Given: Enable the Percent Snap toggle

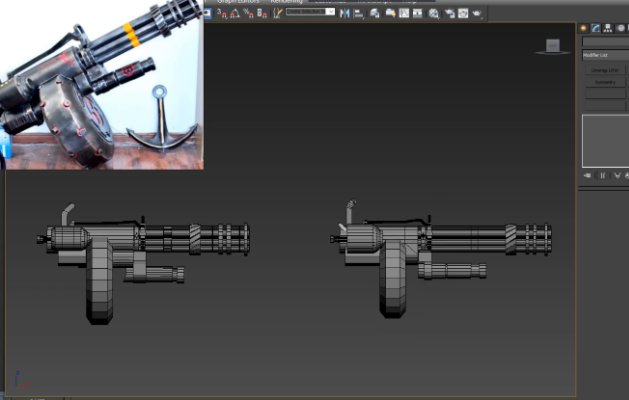Looking at the screenshot, I should 247,13.
